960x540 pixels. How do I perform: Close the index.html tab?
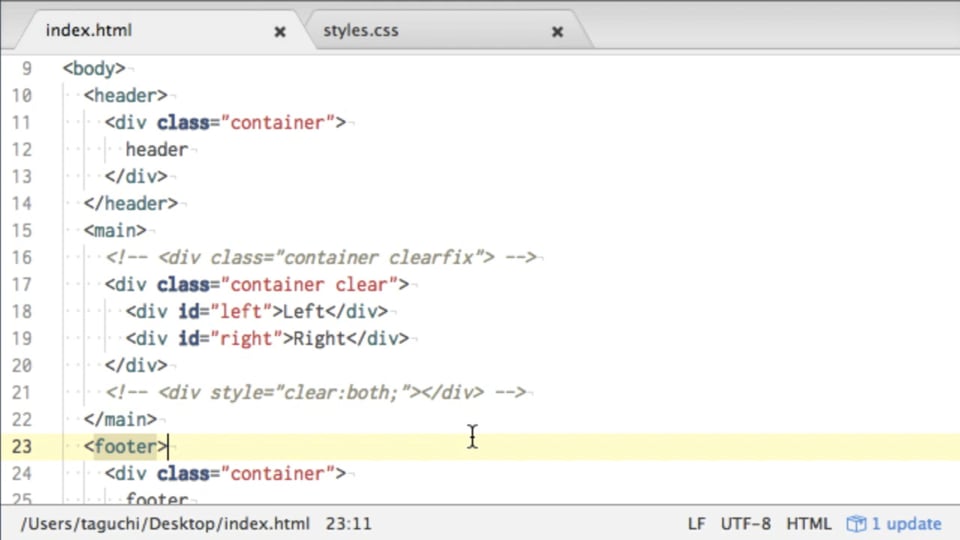[280, 31]
